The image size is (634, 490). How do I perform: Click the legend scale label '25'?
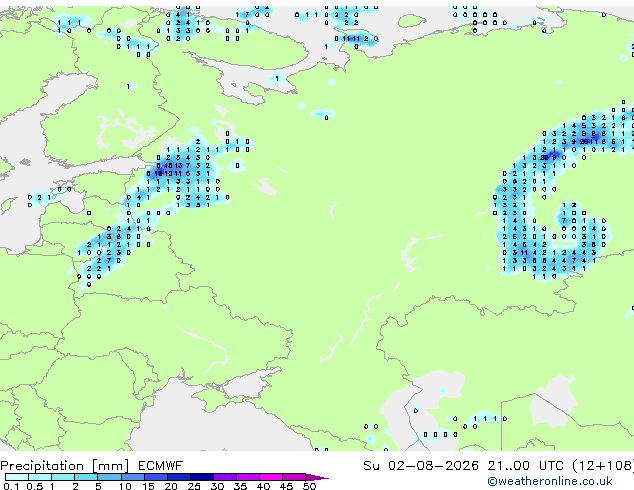194,486
